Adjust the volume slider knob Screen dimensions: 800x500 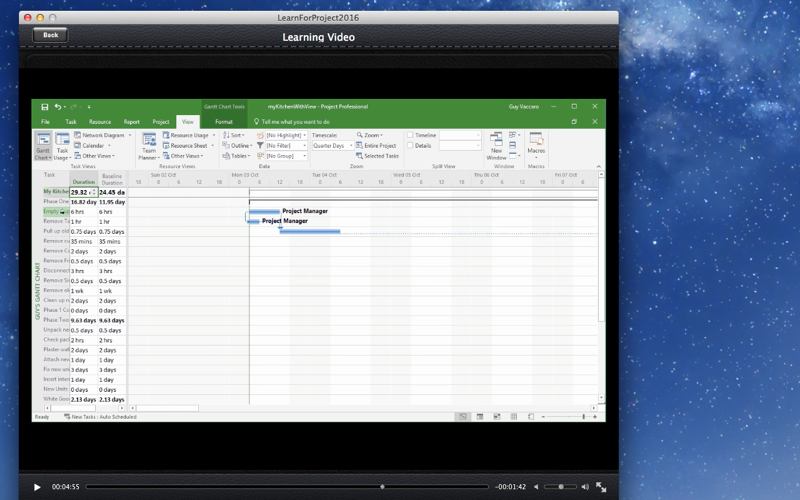coord(561,487)
